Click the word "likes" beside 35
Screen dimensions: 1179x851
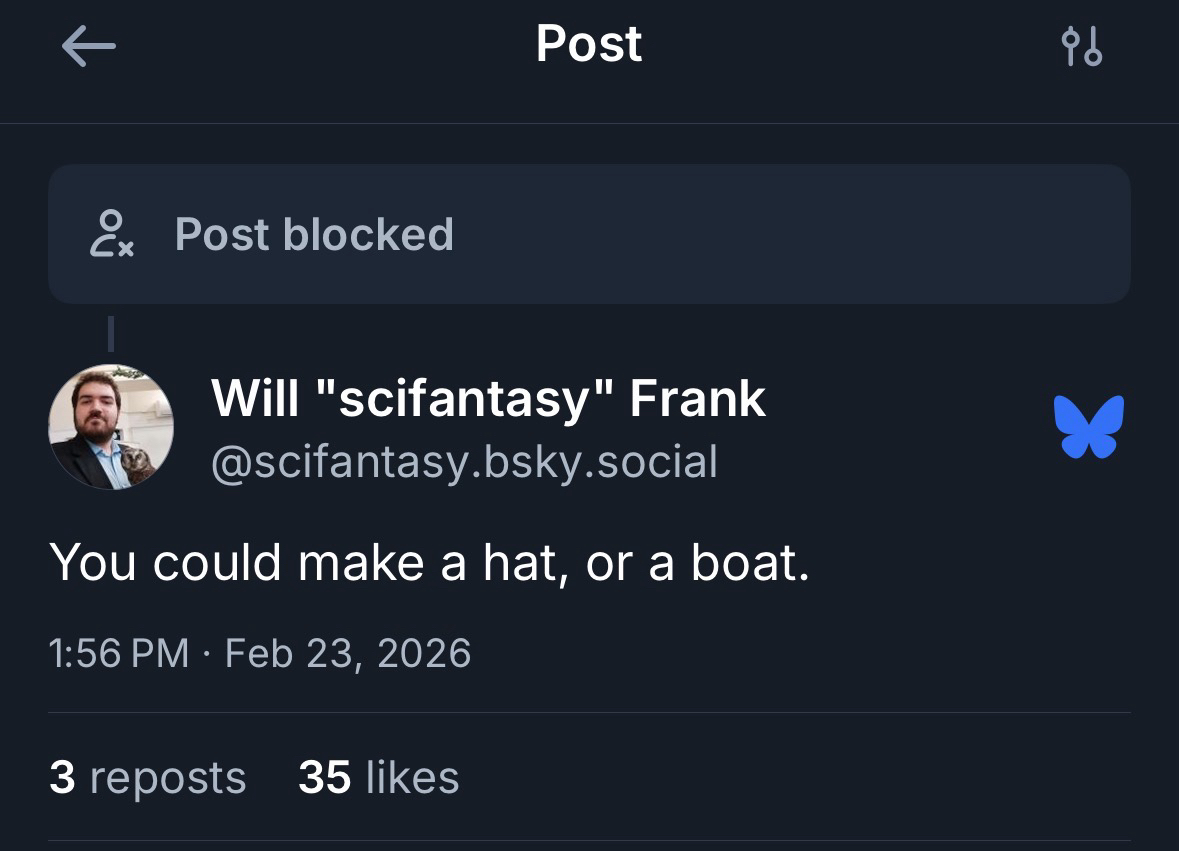pyautogui.click(x=412, y=777)
